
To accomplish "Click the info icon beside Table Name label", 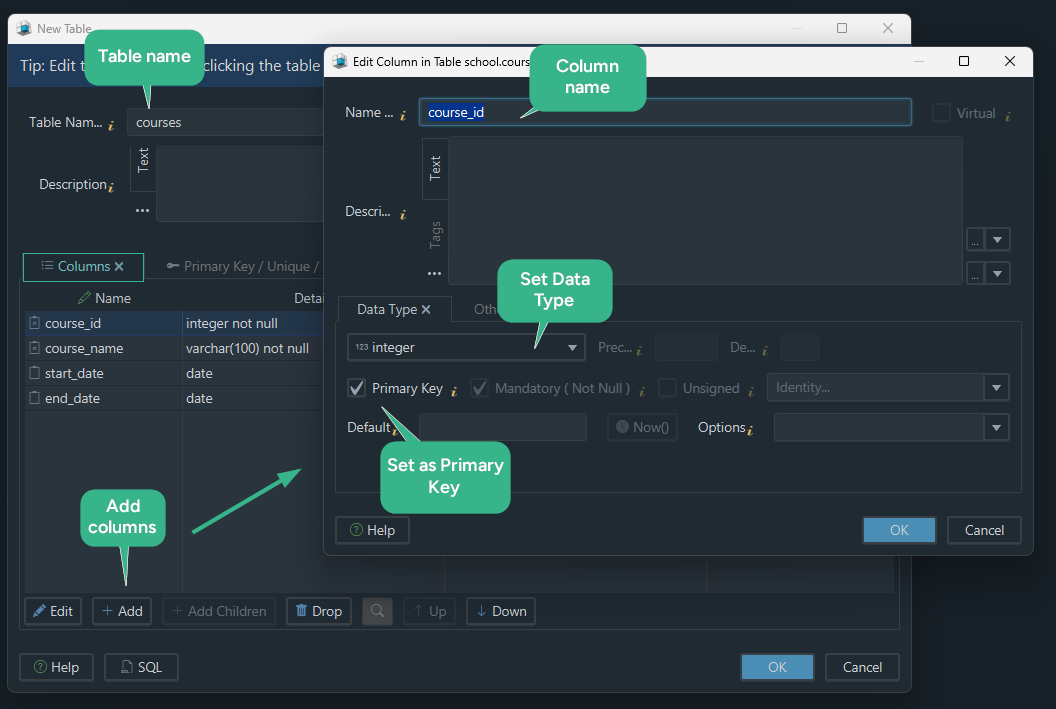I will [x=111, y=125].
